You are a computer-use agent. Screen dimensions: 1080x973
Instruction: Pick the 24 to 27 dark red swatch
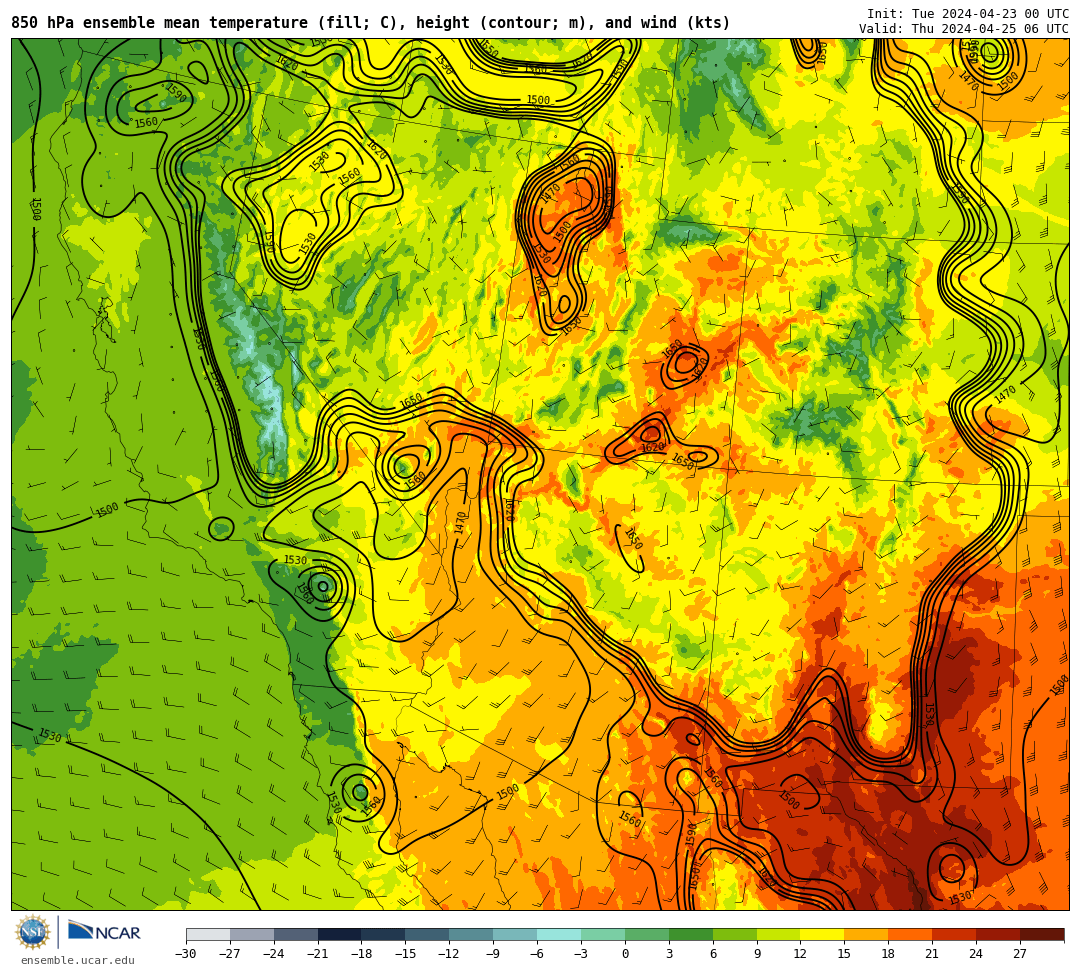click(x=999, y=934)
